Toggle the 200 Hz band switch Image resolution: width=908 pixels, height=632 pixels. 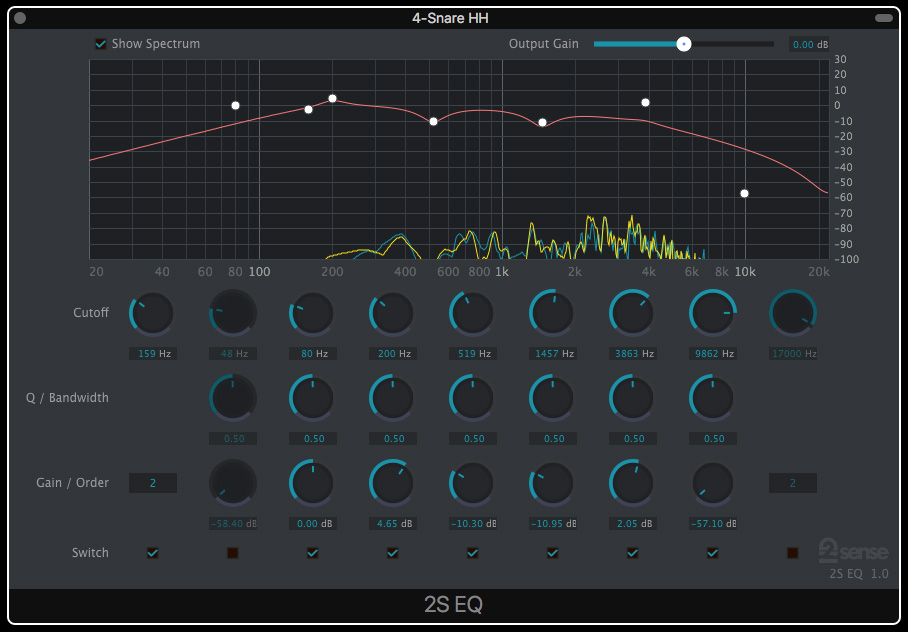[393, 553]
